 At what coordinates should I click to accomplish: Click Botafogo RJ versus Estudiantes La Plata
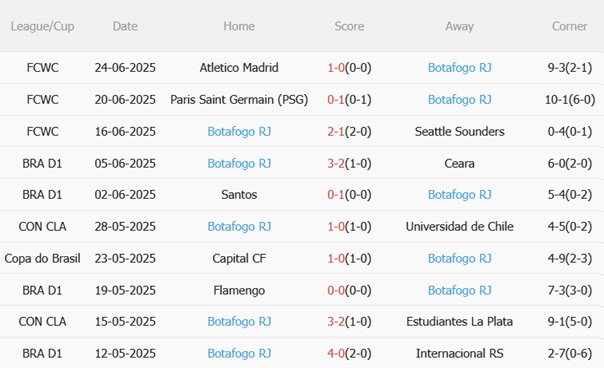pos(239,322)
